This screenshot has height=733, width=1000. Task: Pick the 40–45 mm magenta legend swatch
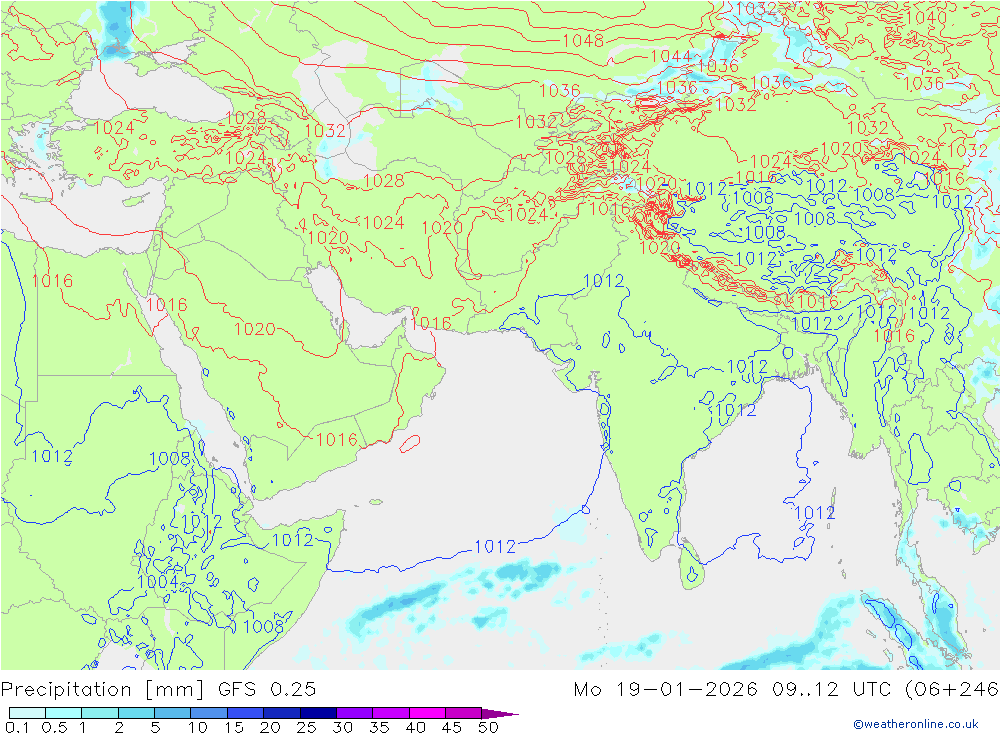pyautogui.click(x=427, y=713)
